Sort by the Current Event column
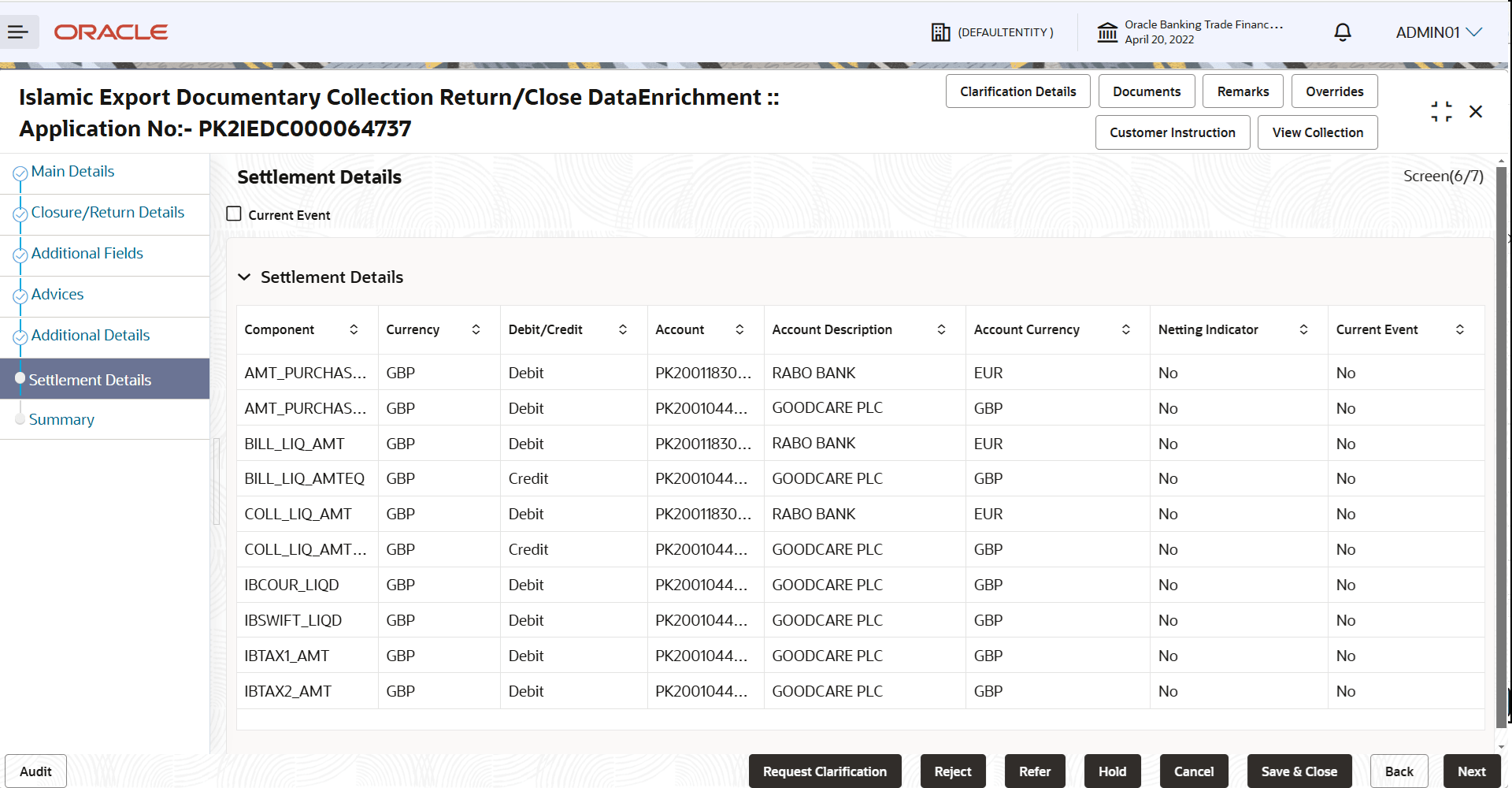Image resolution: width=1512 pixels, height=788 pixels. (x=1460, y=329)
